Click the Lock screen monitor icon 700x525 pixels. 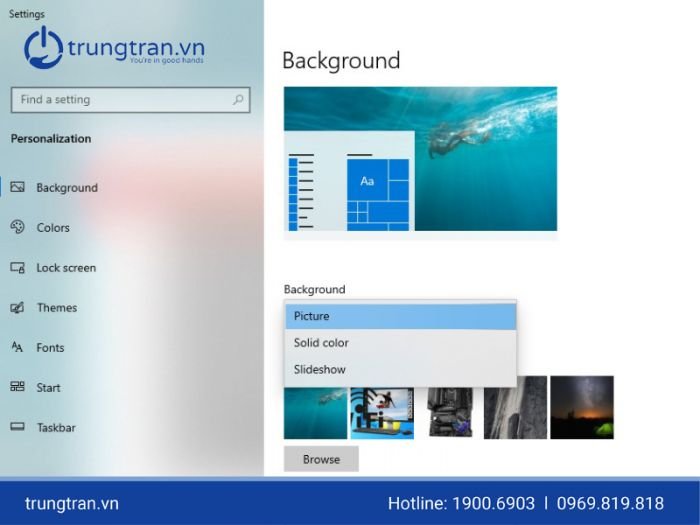17,267
